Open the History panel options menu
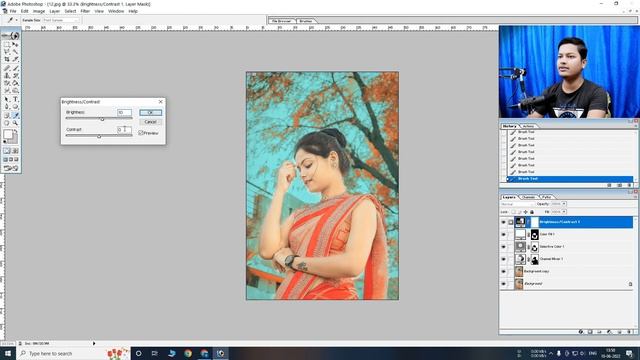The height and width of the screenshot is (360, 640). tap(636, 126)
